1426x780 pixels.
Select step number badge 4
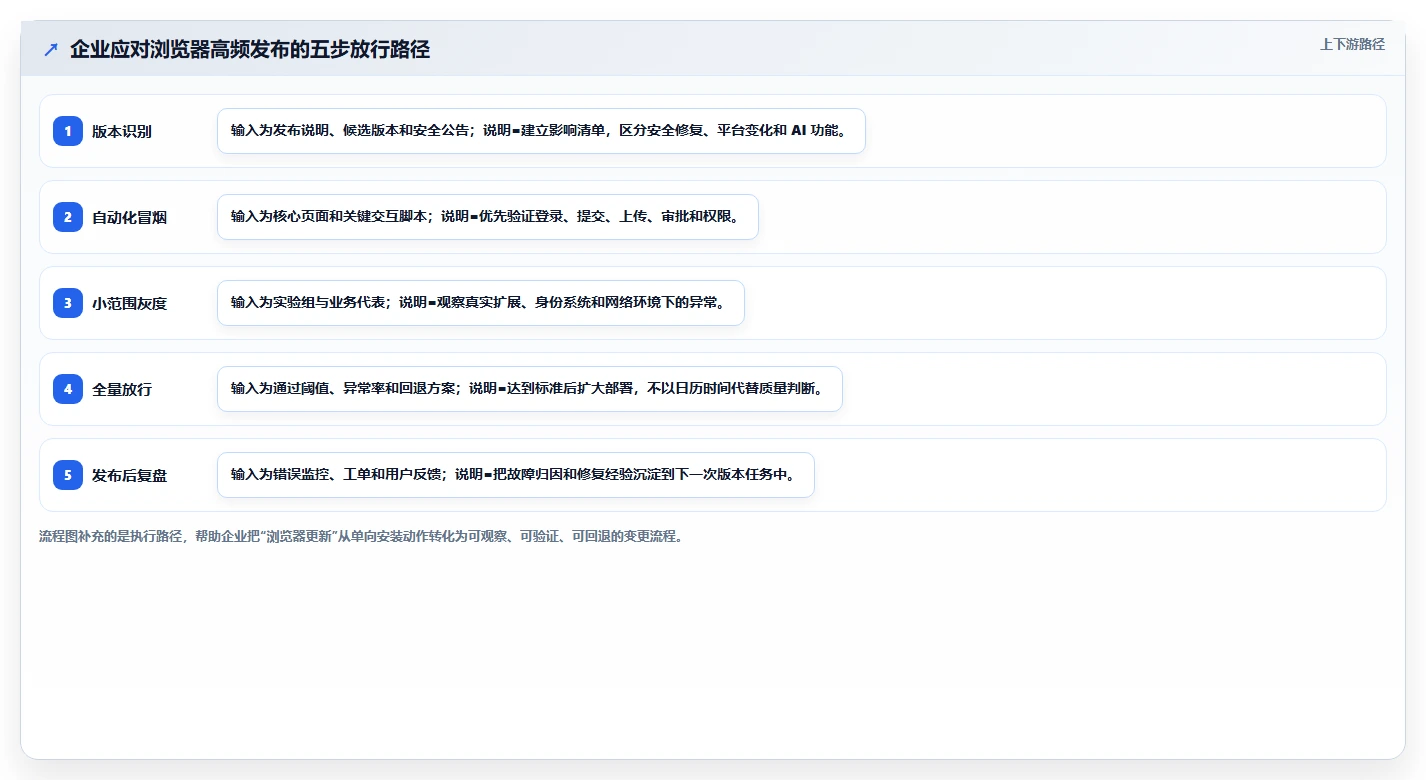[68, 389]
